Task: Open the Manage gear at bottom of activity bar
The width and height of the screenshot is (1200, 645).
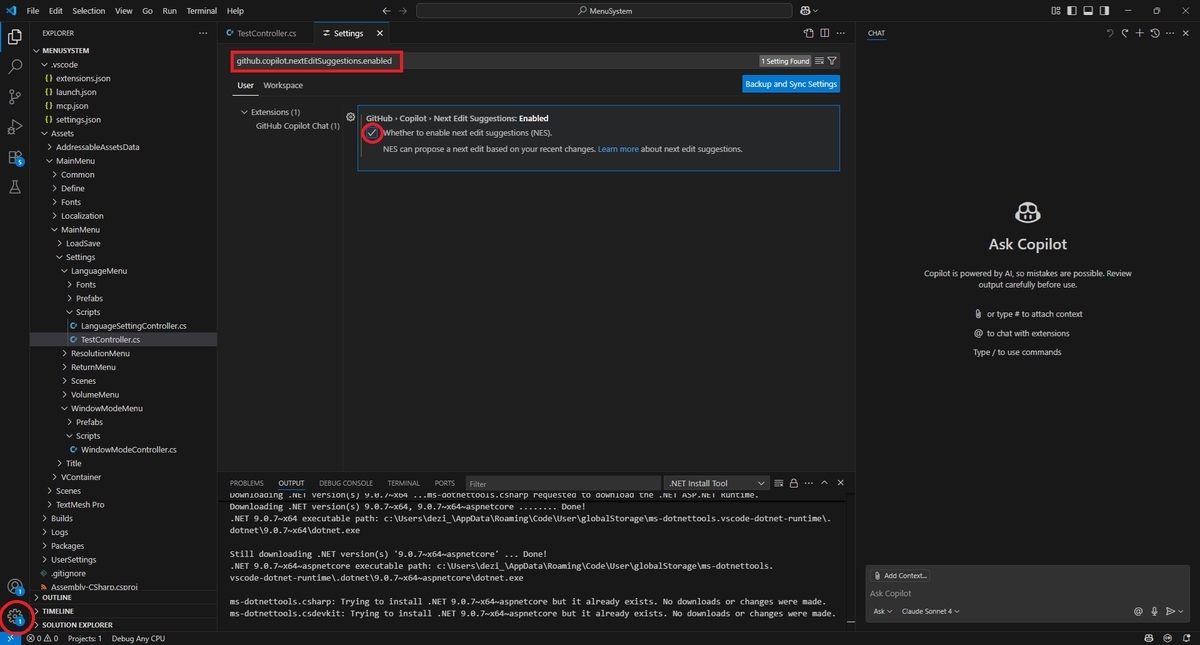Action: click(15, 617)
